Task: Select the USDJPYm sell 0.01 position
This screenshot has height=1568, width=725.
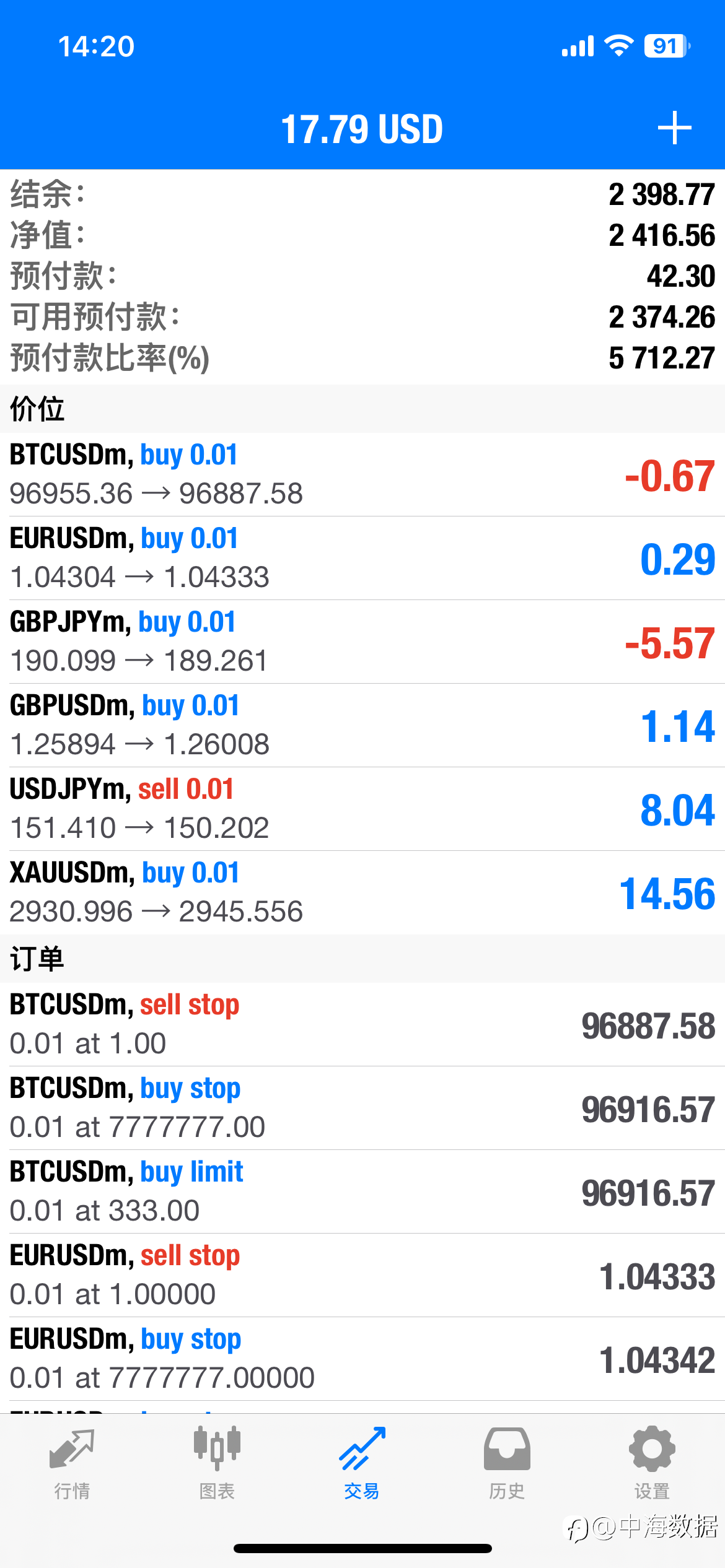Action: [x=362, y=809]
